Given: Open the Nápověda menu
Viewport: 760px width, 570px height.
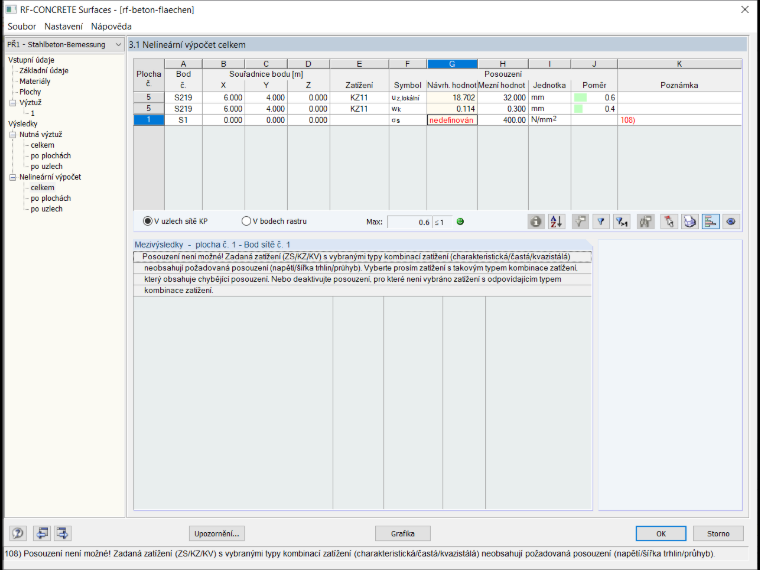Looking at the screenshot, I should pos(111,27).
